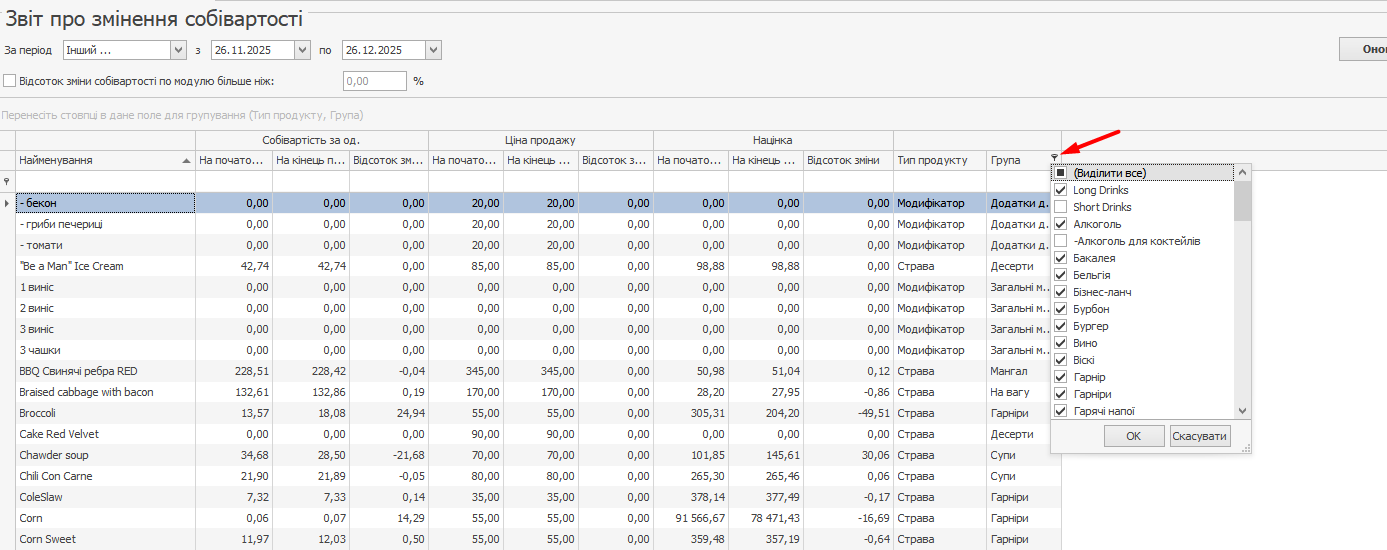
Task: Click the resize grip of the filter popup
Action: tap(1246, 449)
